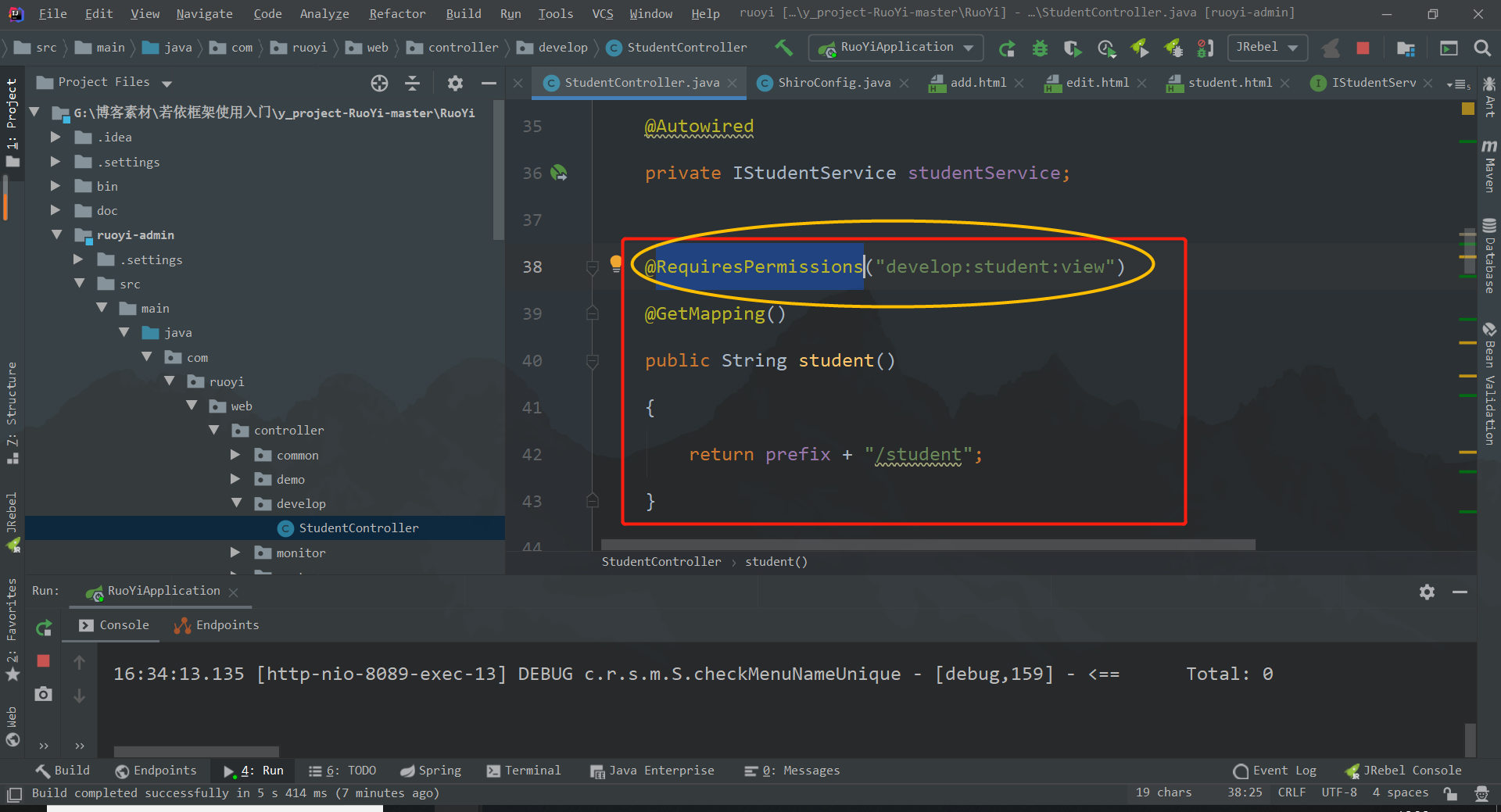Click the editor horizontal scrollbar
Viewport: 1501px width, 812px height.
(x=928, y=544)
